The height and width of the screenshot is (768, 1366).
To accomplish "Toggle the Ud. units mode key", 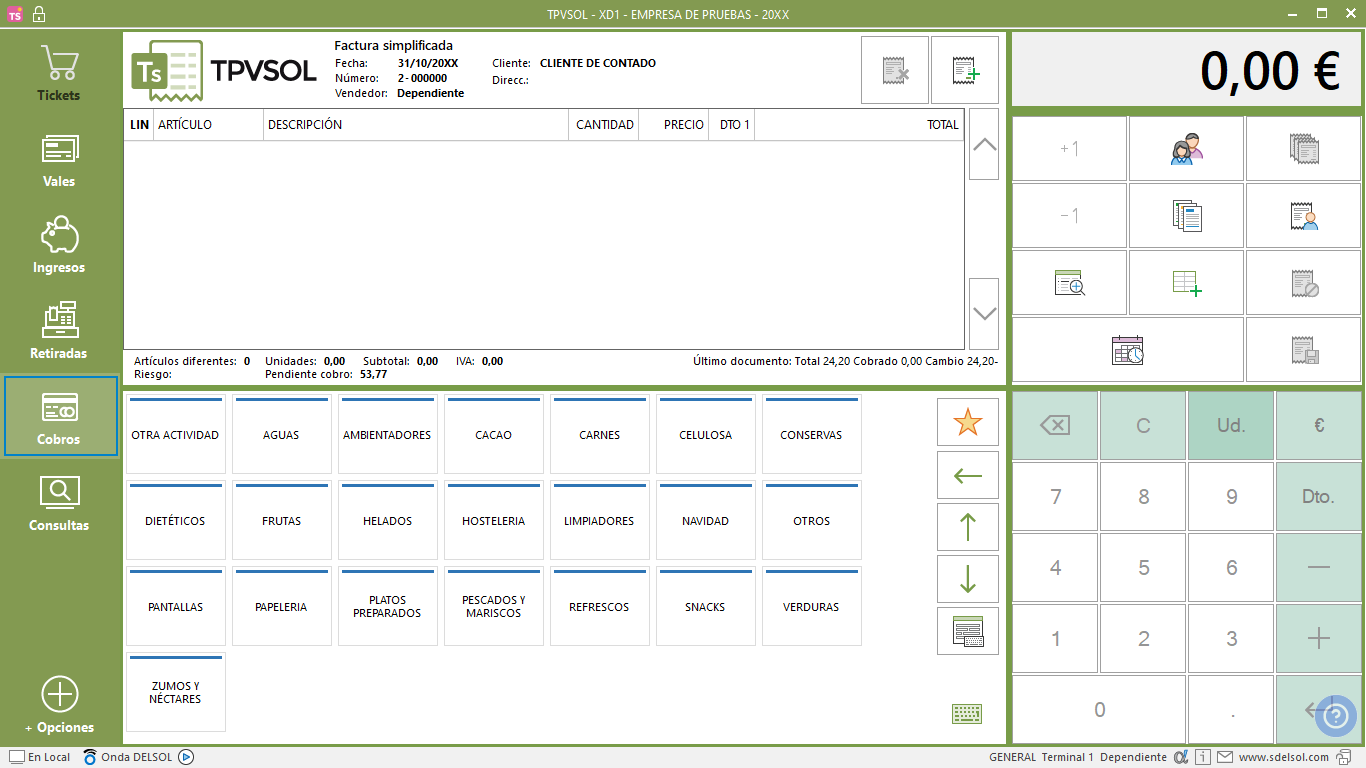I will click(x=1231, y=425).
